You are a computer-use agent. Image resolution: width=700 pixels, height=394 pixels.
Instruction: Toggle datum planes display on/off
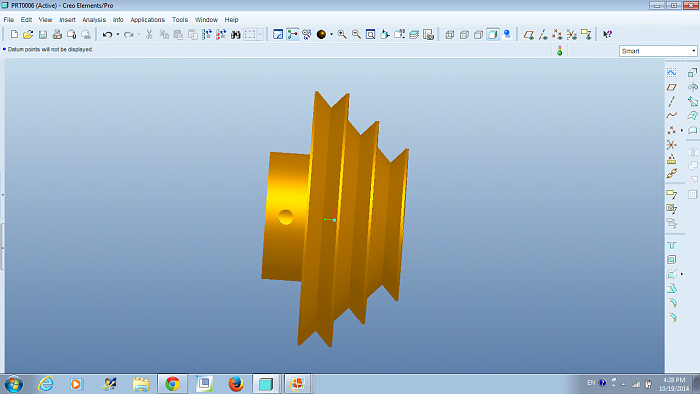529,34
